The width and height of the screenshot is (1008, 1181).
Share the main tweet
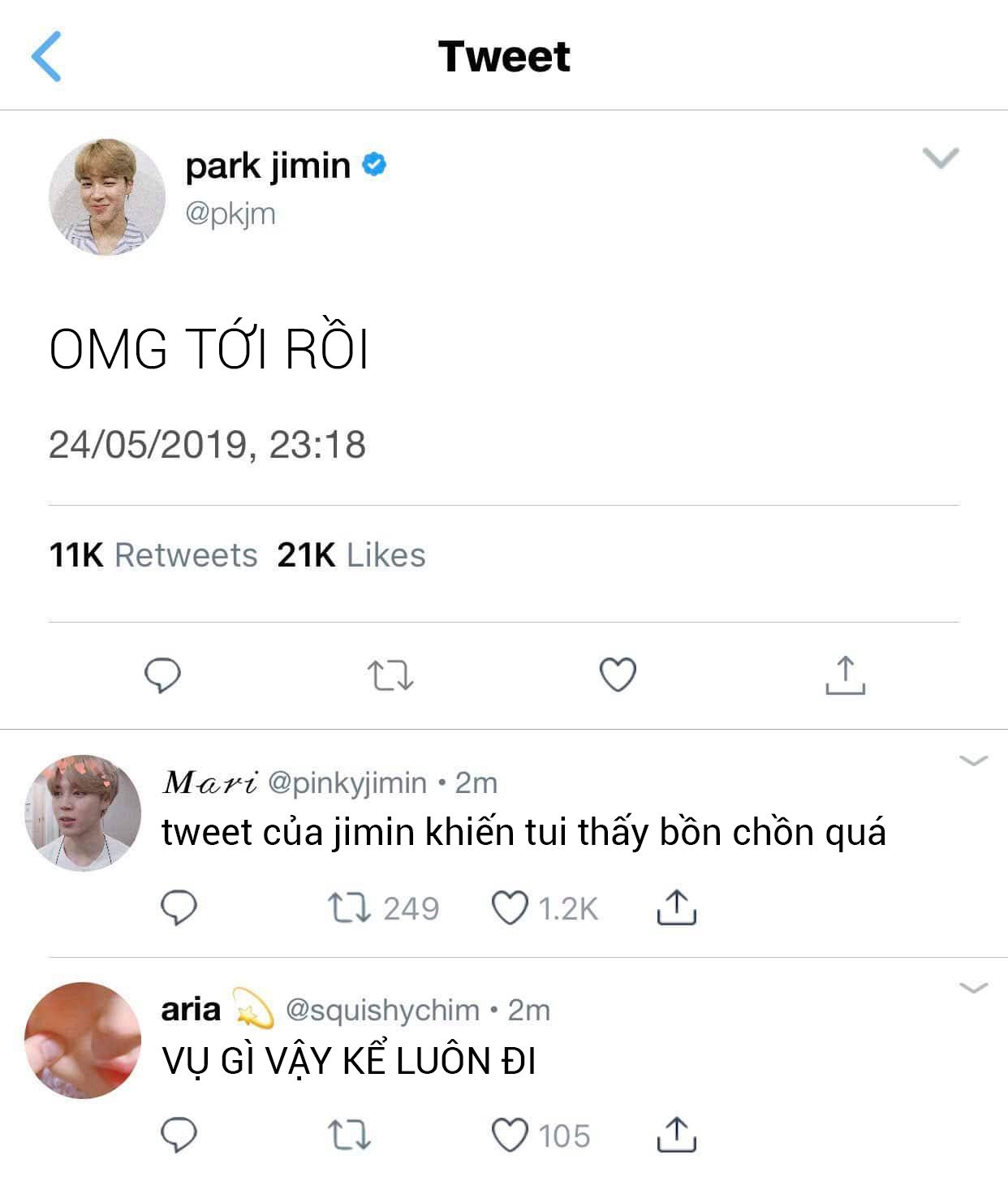[845, 675]
